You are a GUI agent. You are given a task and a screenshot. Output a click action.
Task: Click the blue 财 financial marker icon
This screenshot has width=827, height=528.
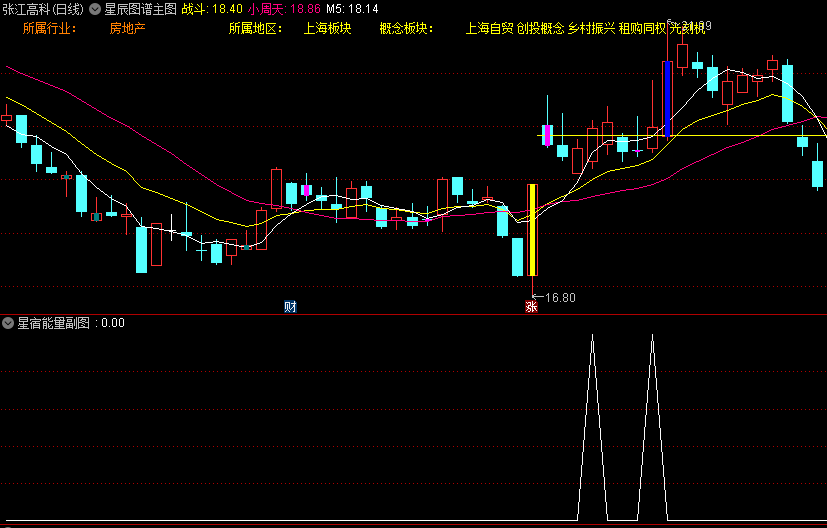tap(290, 306)
